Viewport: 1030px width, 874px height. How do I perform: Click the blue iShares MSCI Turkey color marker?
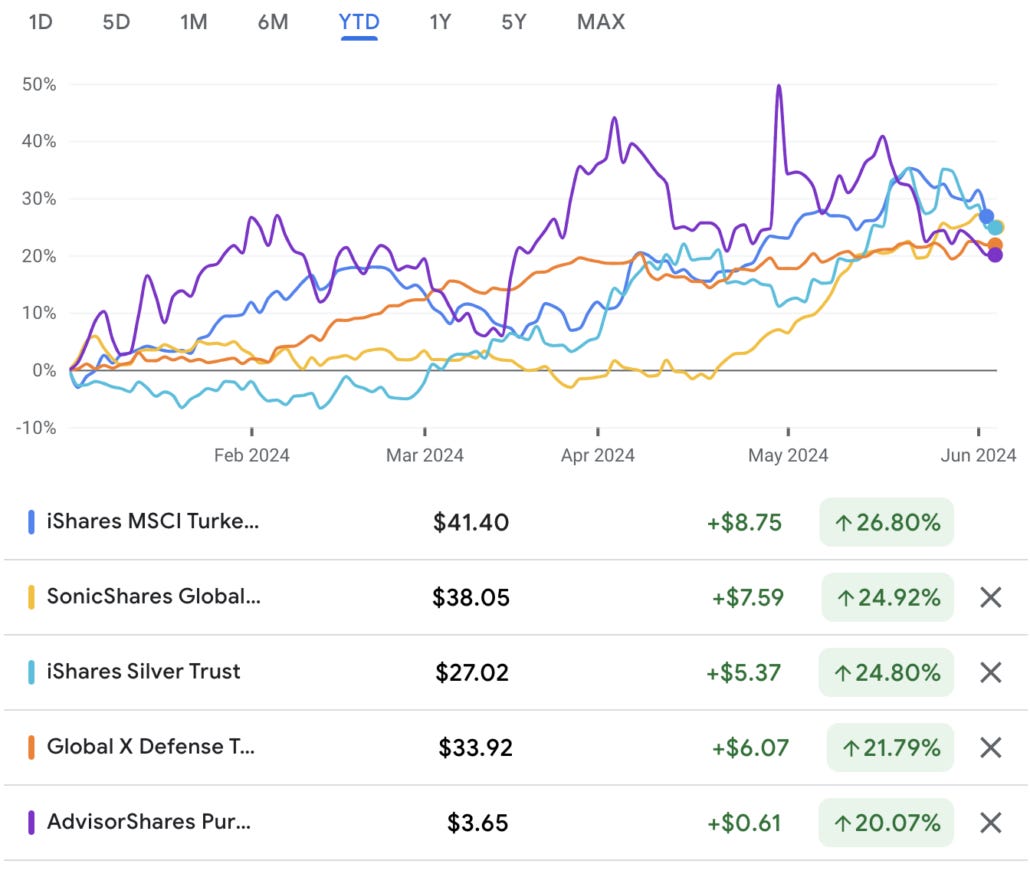31,522
